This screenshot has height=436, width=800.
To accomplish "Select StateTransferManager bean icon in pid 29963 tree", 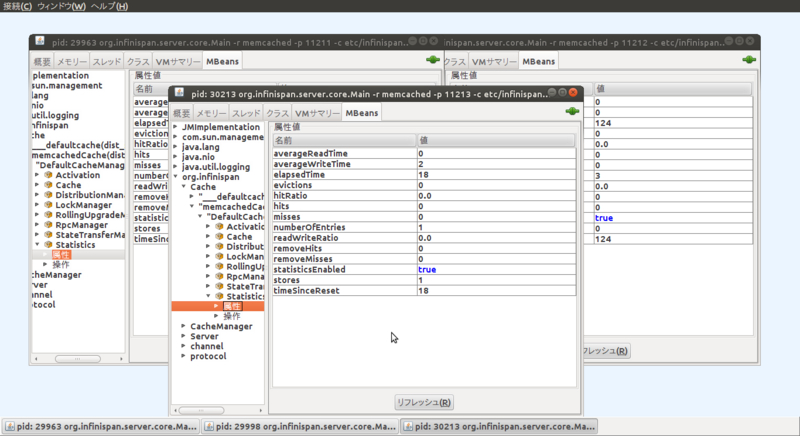I will click(x=48, y=235).
